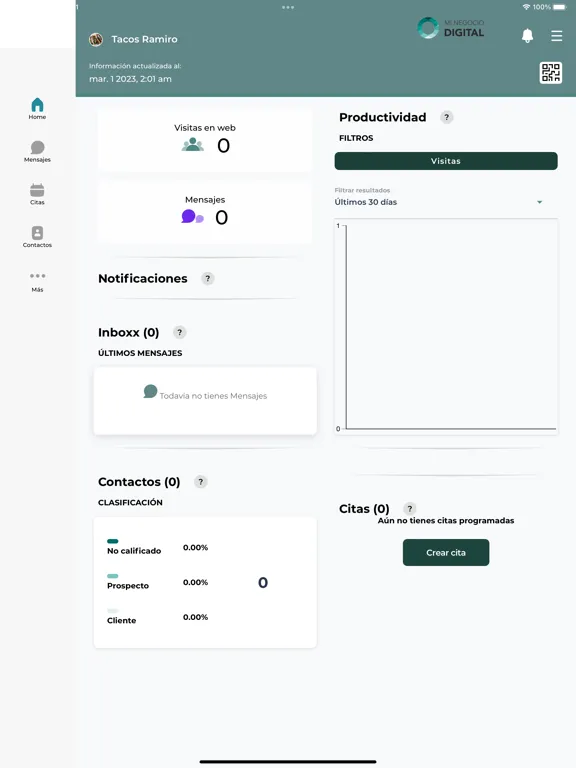This screenshot has height=768, width=576.
Task: Open the notifications bell icon
Action: [x=528, y=36]
